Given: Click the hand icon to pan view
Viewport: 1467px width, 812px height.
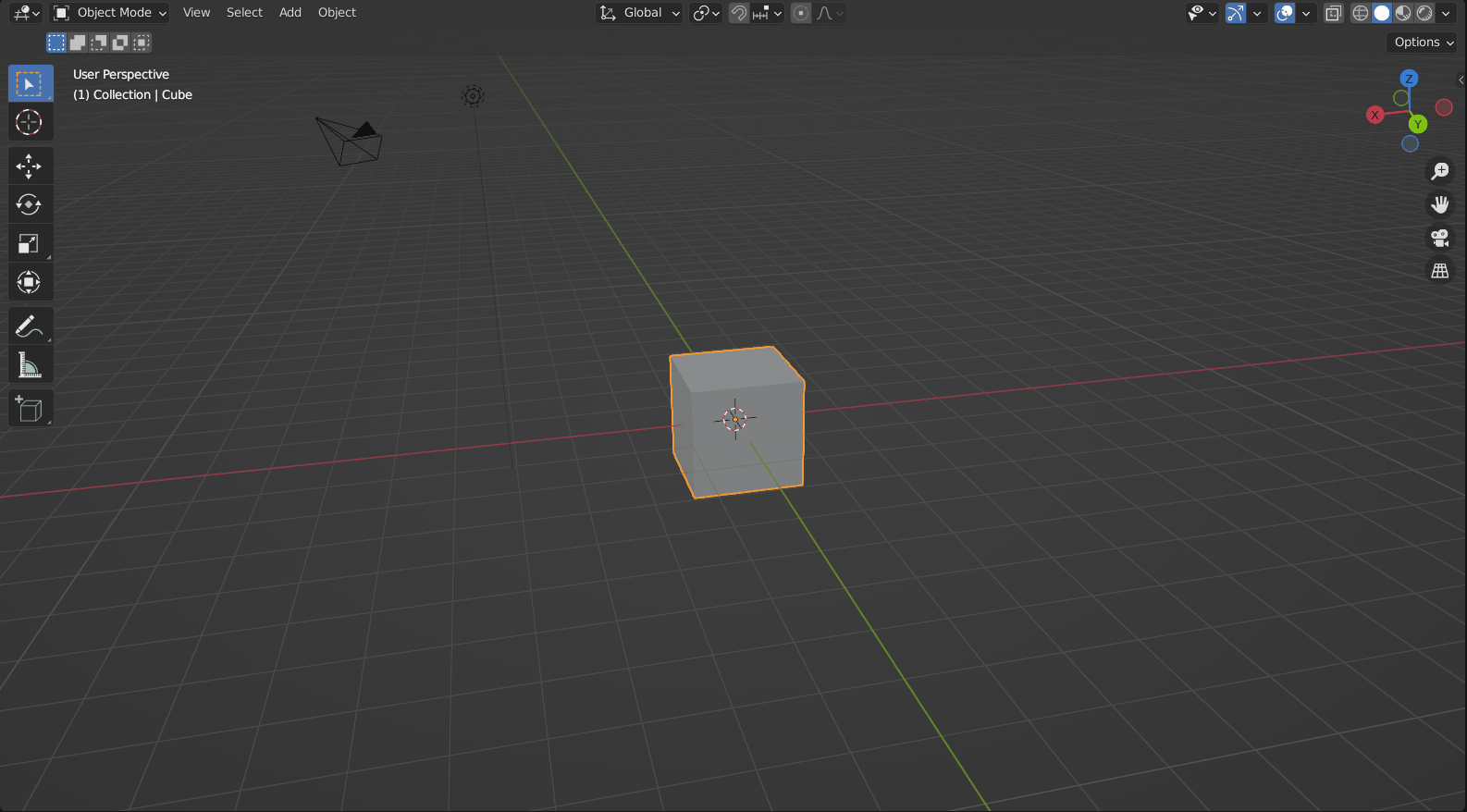Looking at the screenshot, I should (x=1440, y=204).
